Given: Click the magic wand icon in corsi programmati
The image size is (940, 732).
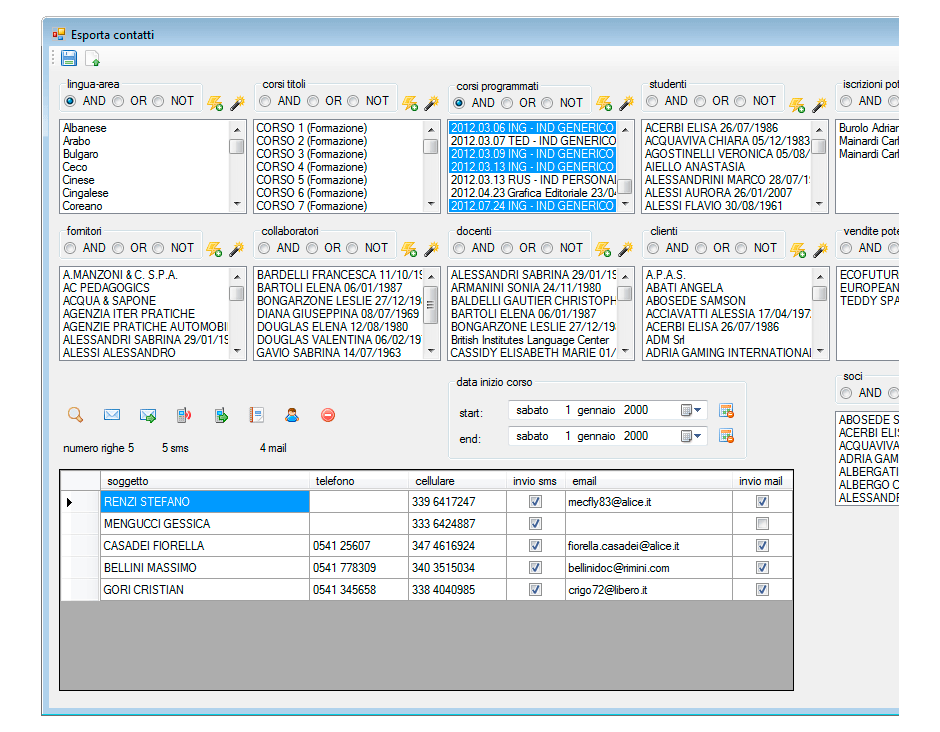Looking at the screenshot, I should pos(626,103).
